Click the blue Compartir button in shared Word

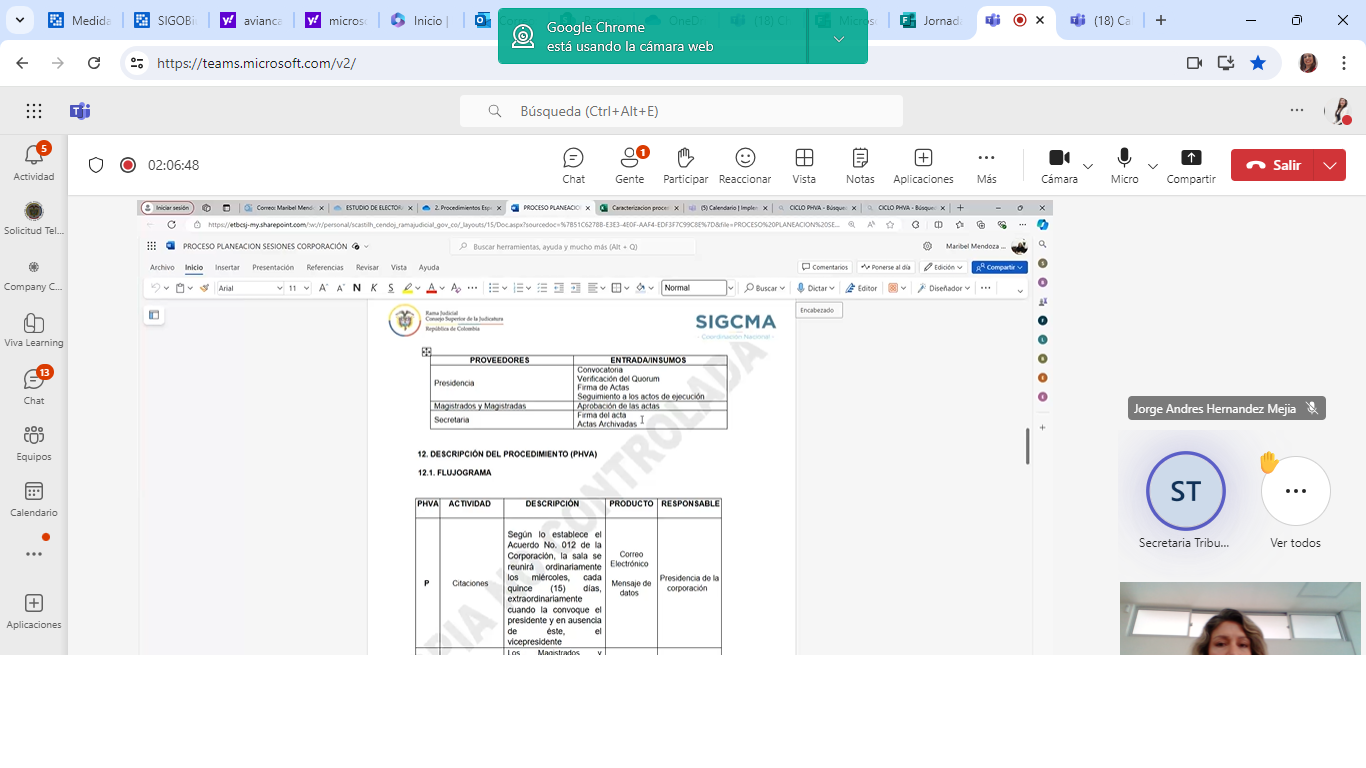[999, 267]
